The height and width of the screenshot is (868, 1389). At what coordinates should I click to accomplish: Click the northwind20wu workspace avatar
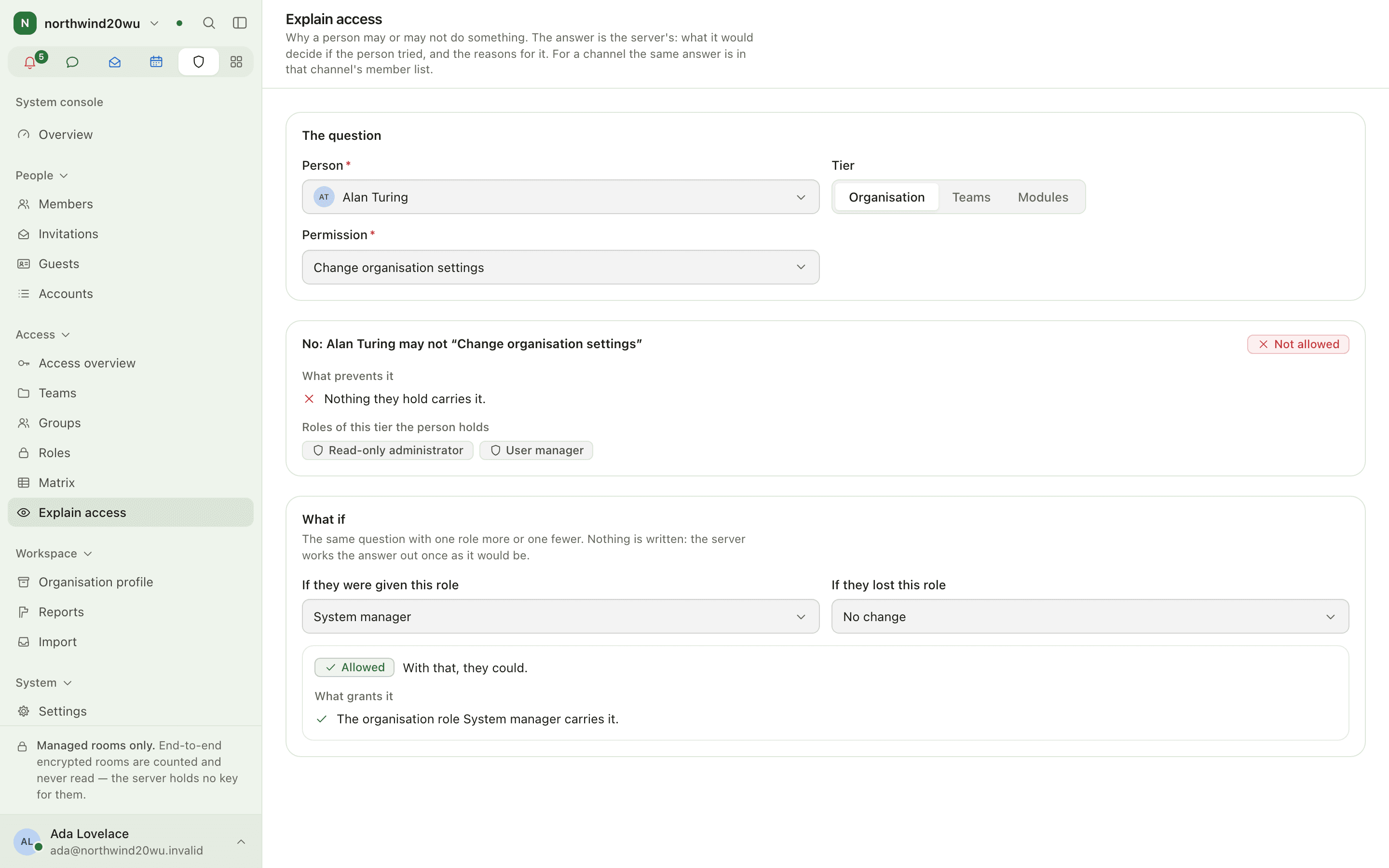pos(25,23)
